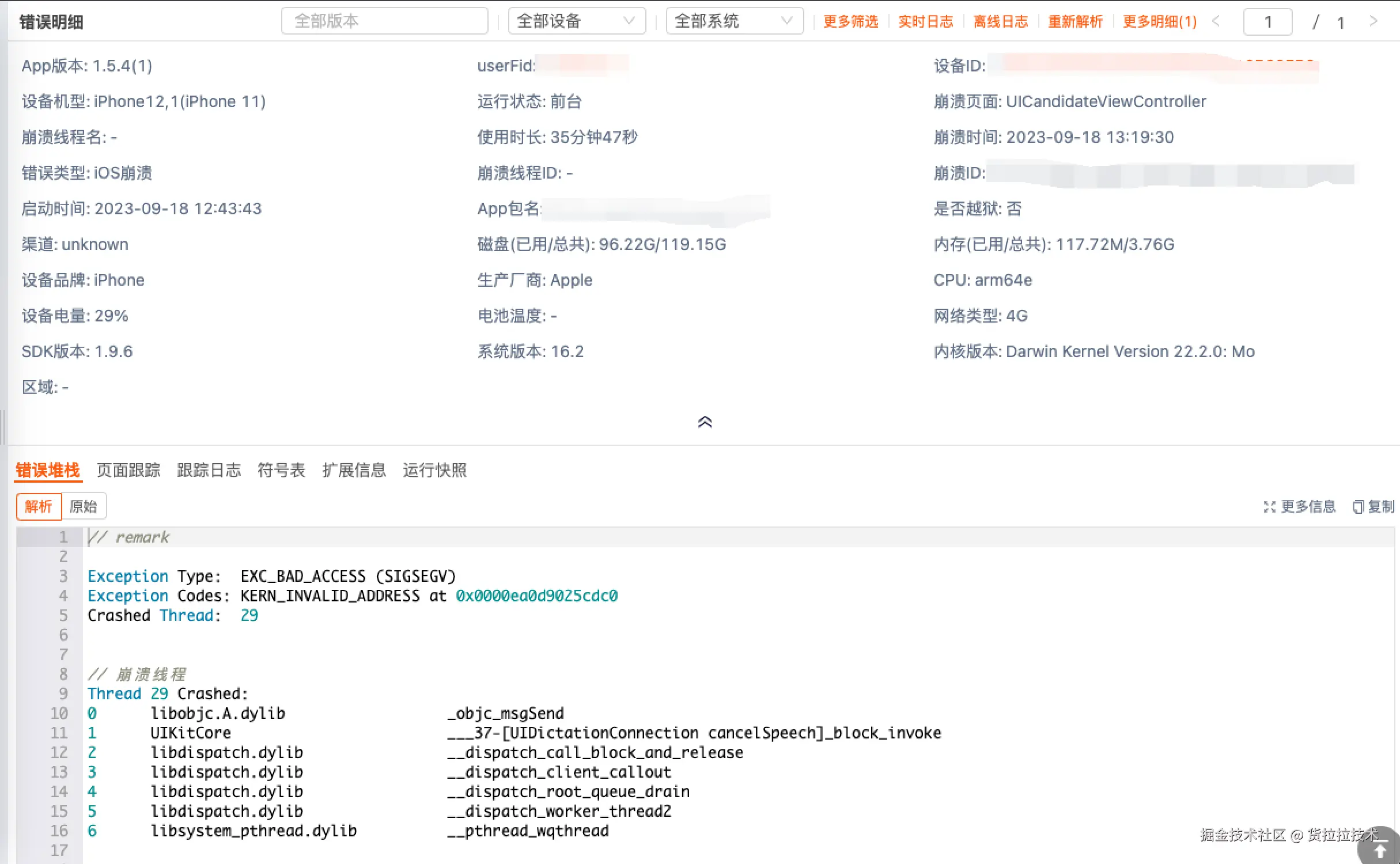
Task: Open the 全部设备 dropdown
Action: coord(576,21)
